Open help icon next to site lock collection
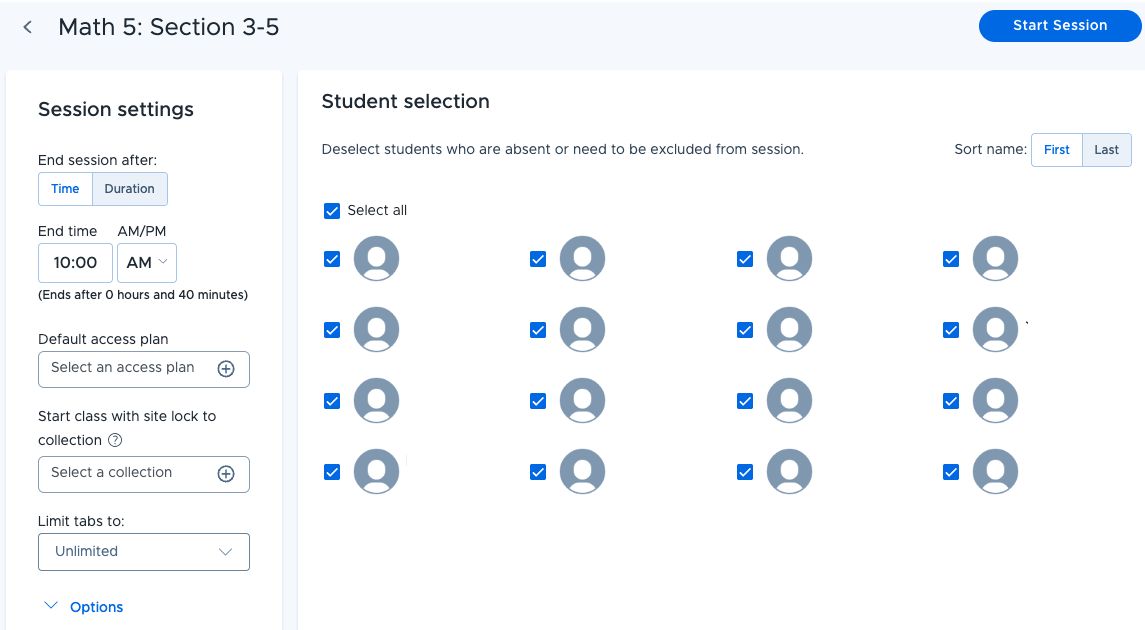Screen dimensions: 1145x630 [115, 440]
